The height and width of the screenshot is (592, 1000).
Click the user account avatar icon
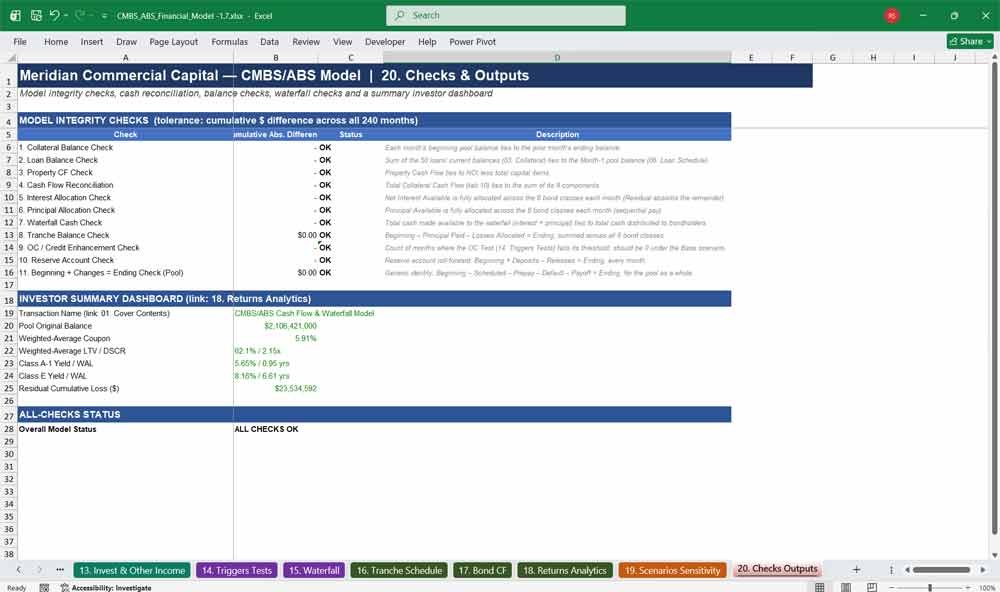(892, 15)
